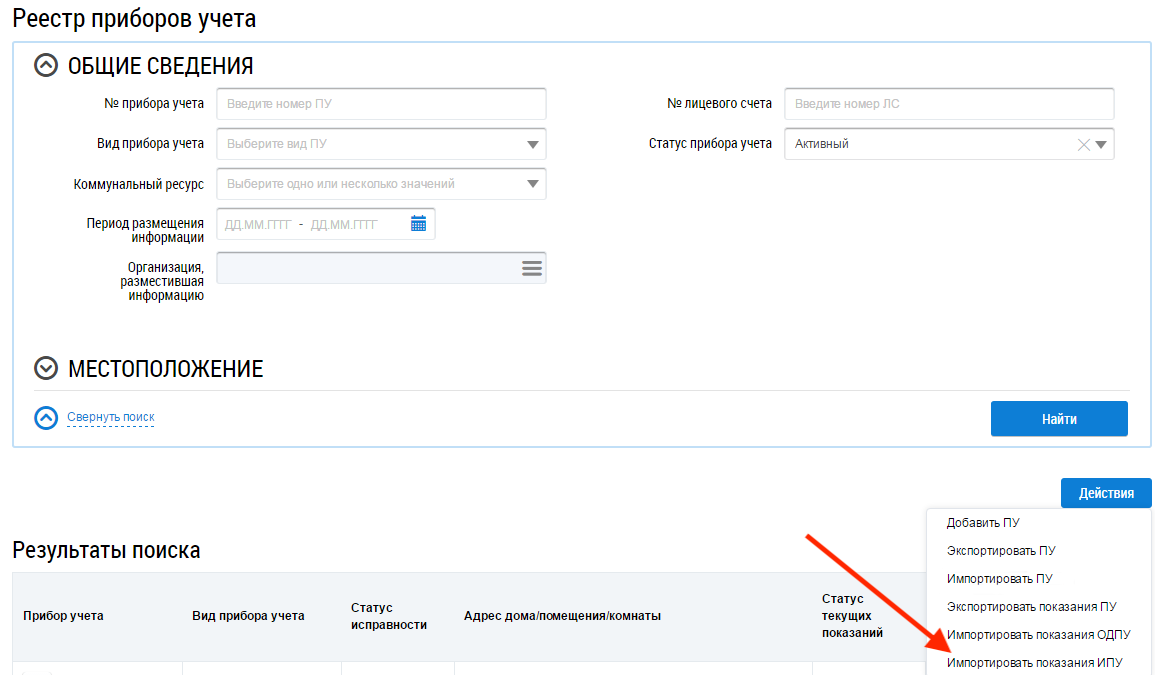
Task: Click the Свернуть поиск link
Action: pyautogui.click(x=110, y=417)
